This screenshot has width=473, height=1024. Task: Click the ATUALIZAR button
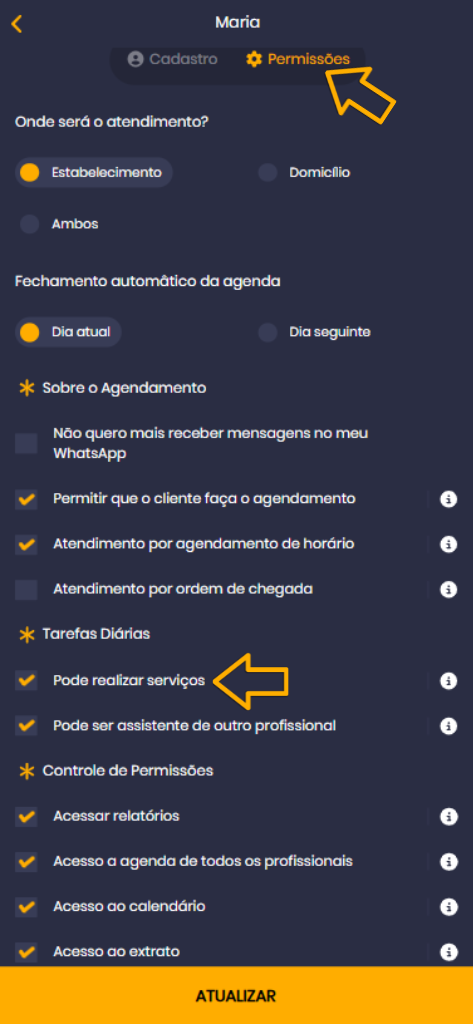236,995
